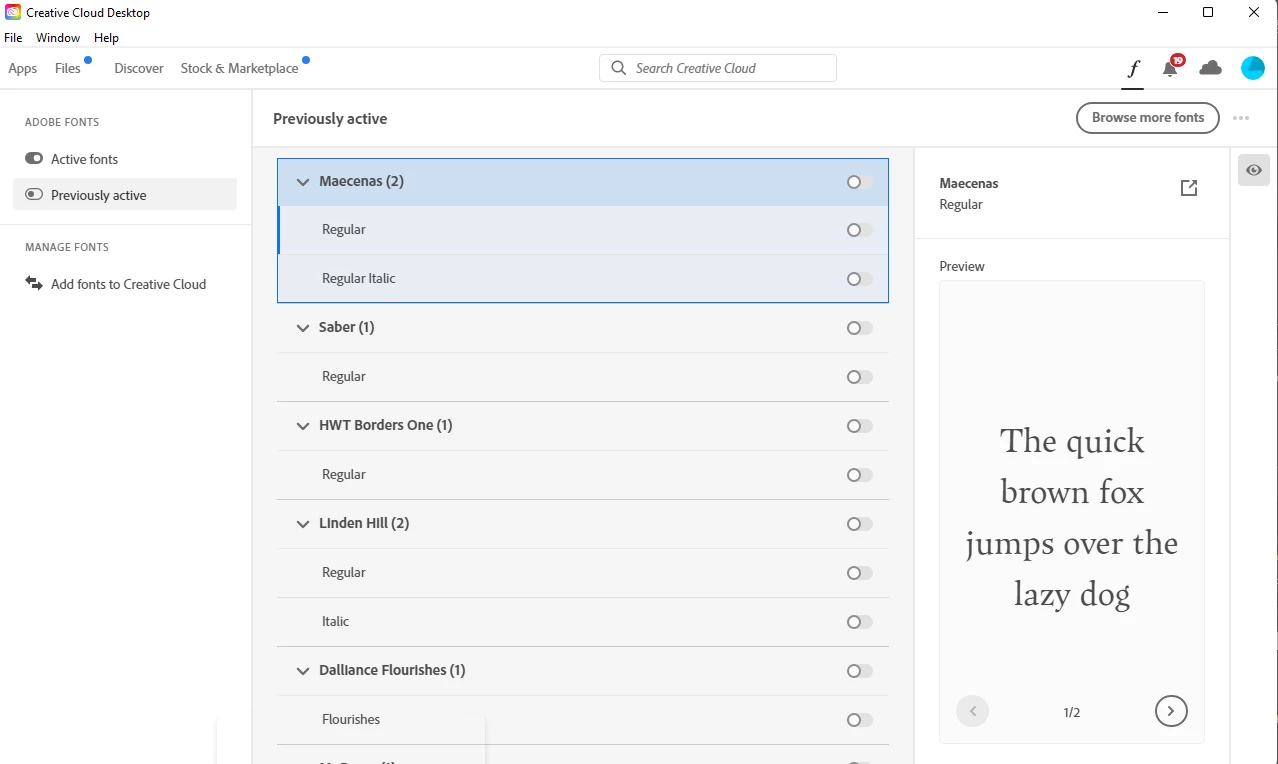Check the cloud sync status icon
This screenshot has height=764, width=1278.
click(x=1211, y=68)
